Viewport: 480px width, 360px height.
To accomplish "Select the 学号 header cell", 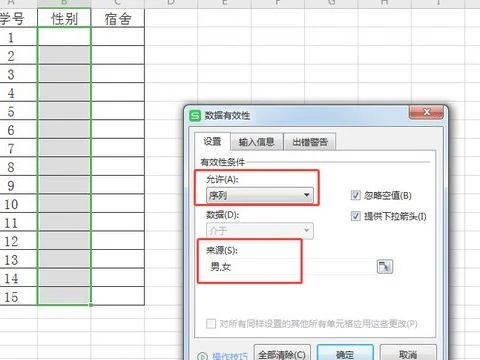I will point(18,18).
